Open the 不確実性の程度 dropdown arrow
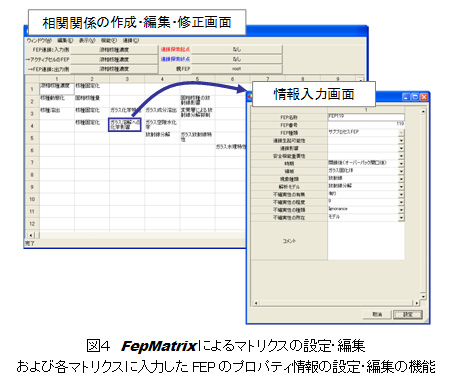The width and height of the screenshot is (454, 382). pyautogui.click(x=401, y=202)
